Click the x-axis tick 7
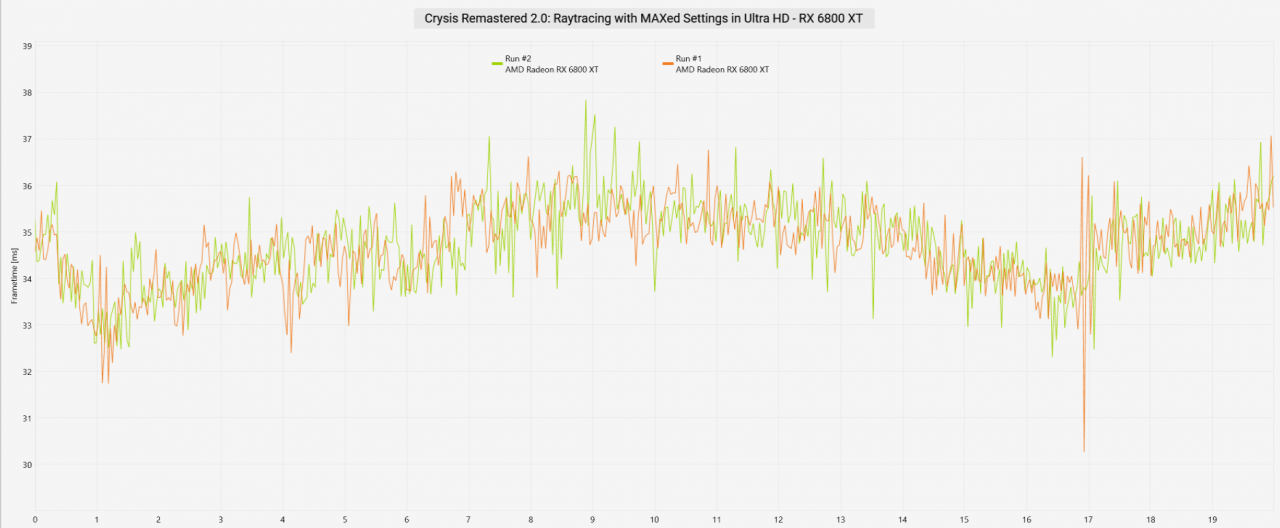 [469, 520]
